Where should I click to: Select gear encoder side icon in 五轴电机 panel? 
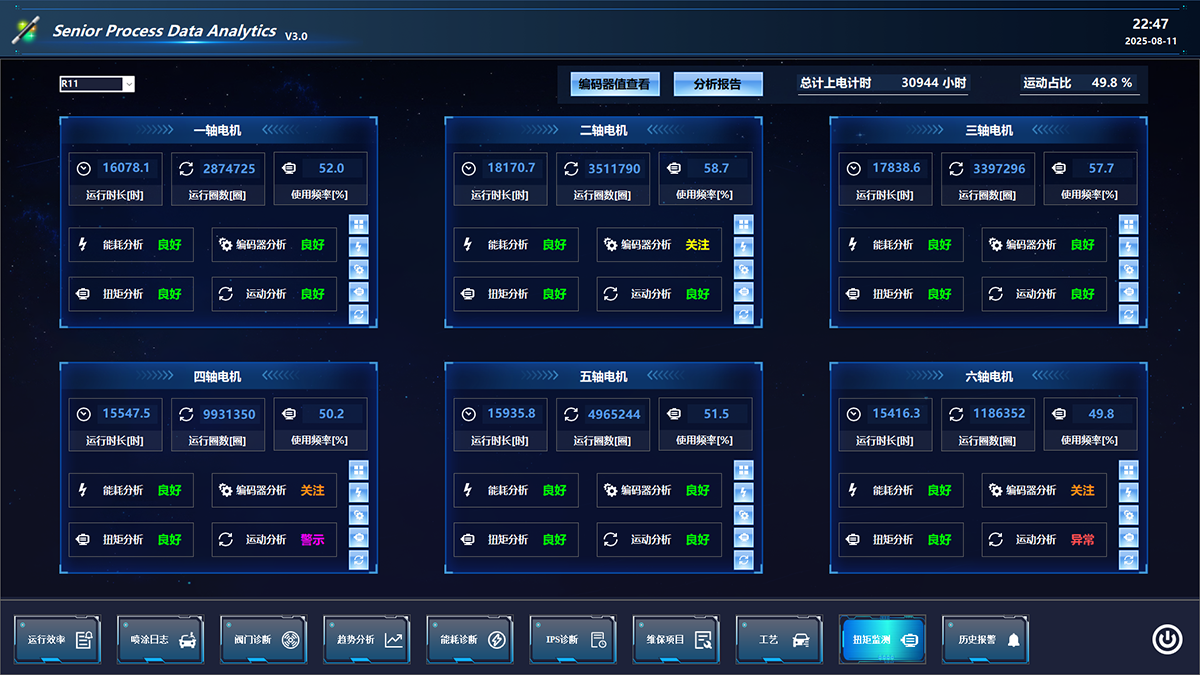coord(743,515)
